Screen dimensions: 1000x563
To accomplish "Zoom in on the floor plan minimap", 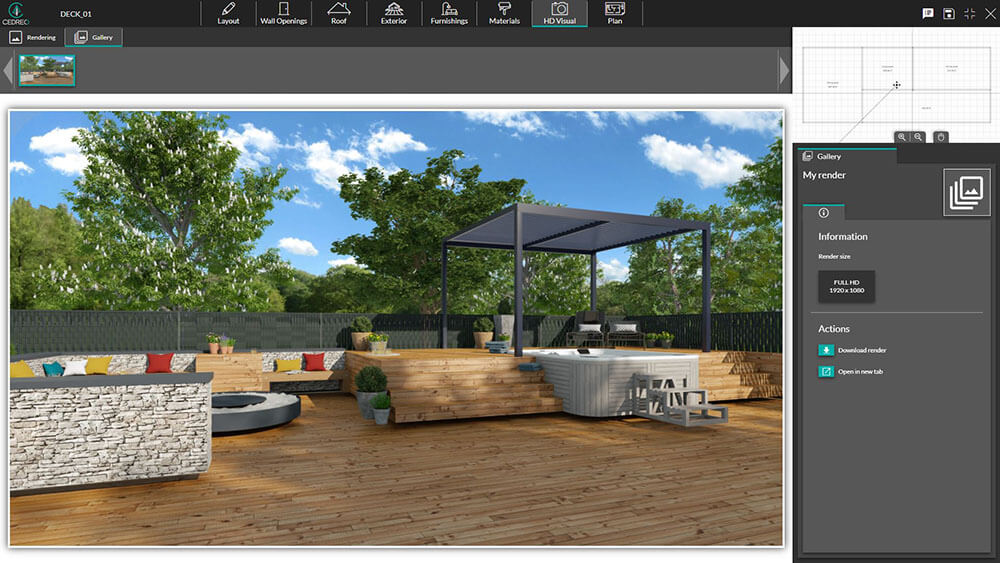I will click(902, 137).
